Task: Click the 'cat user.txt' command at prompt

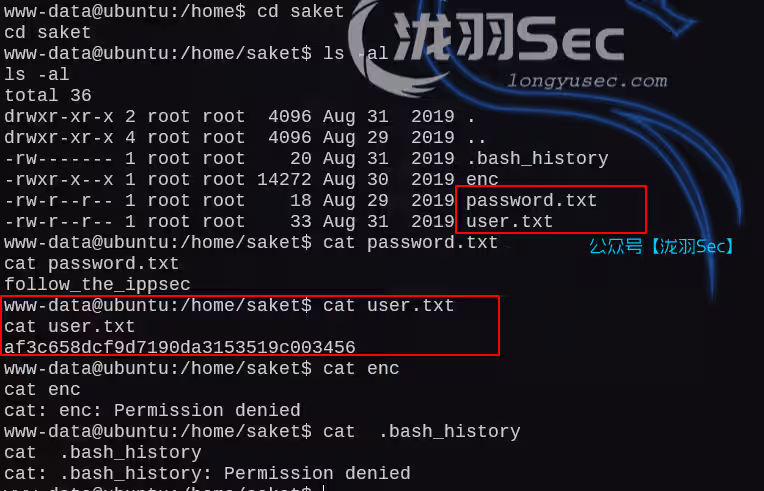Action: pos(388,305)
